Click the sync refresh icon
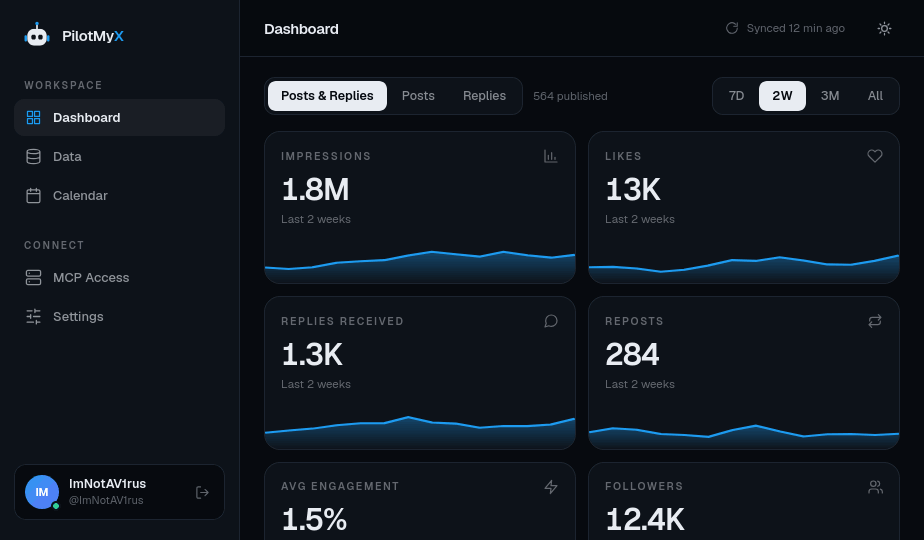924x540 pixels. tap(732, 28)
